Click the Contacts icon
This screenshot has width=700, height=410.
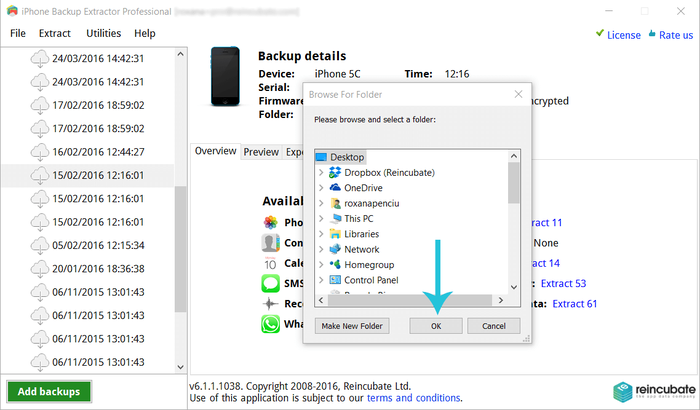pos(271,243)
